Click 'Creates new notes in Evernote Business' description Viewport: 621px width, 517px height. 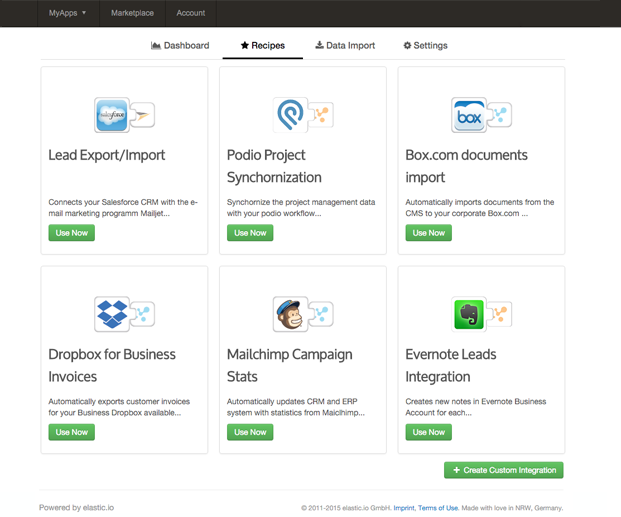coord(476,407)
